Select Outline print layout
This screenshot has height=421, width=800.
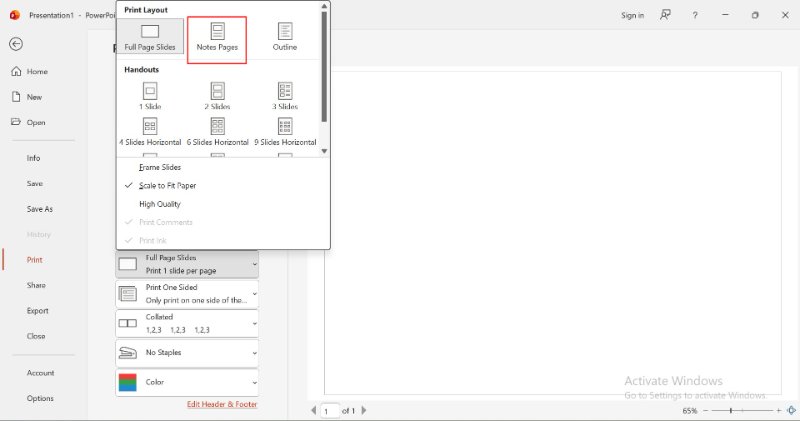(285, 37)
